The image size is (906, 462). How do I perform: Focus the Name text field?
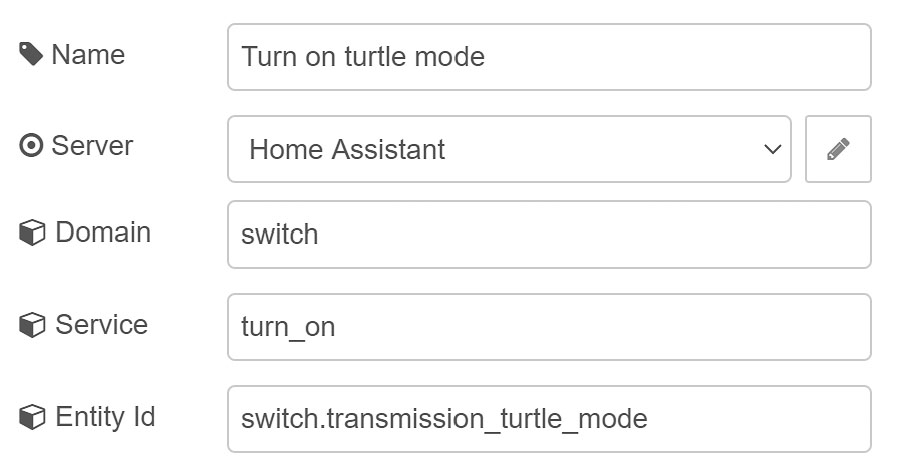(x=549, y=57)
